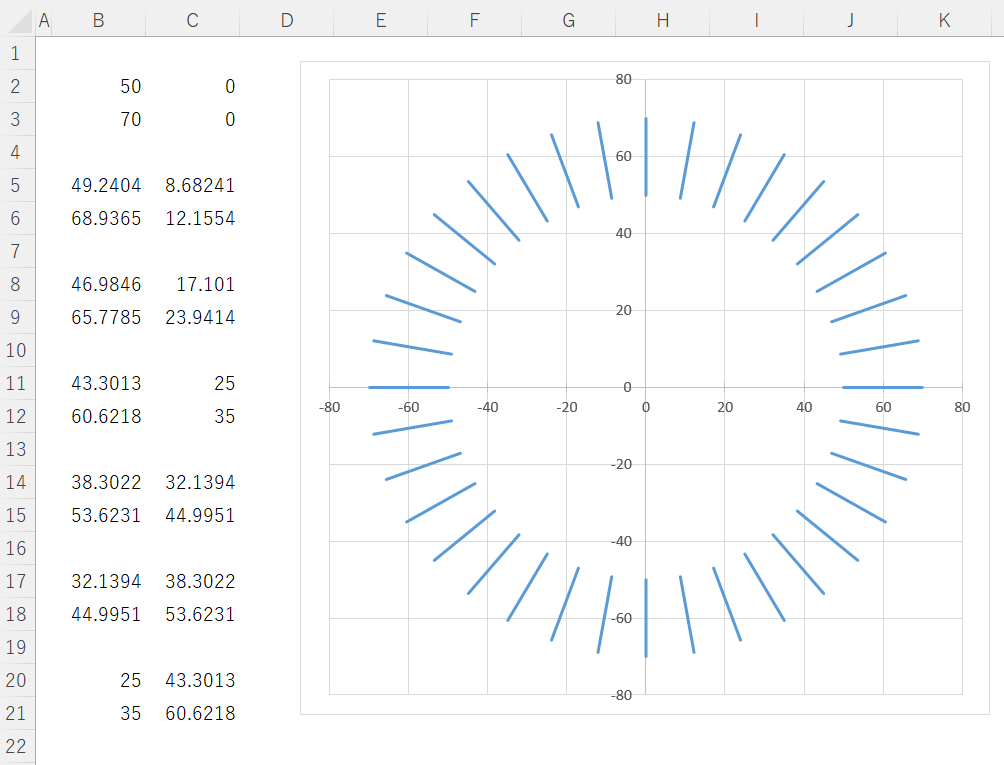The height and width of the screenshot is (765, 1004).
Task: Select row 5 header
Action: pyautogui.click(x=15, y=185)
